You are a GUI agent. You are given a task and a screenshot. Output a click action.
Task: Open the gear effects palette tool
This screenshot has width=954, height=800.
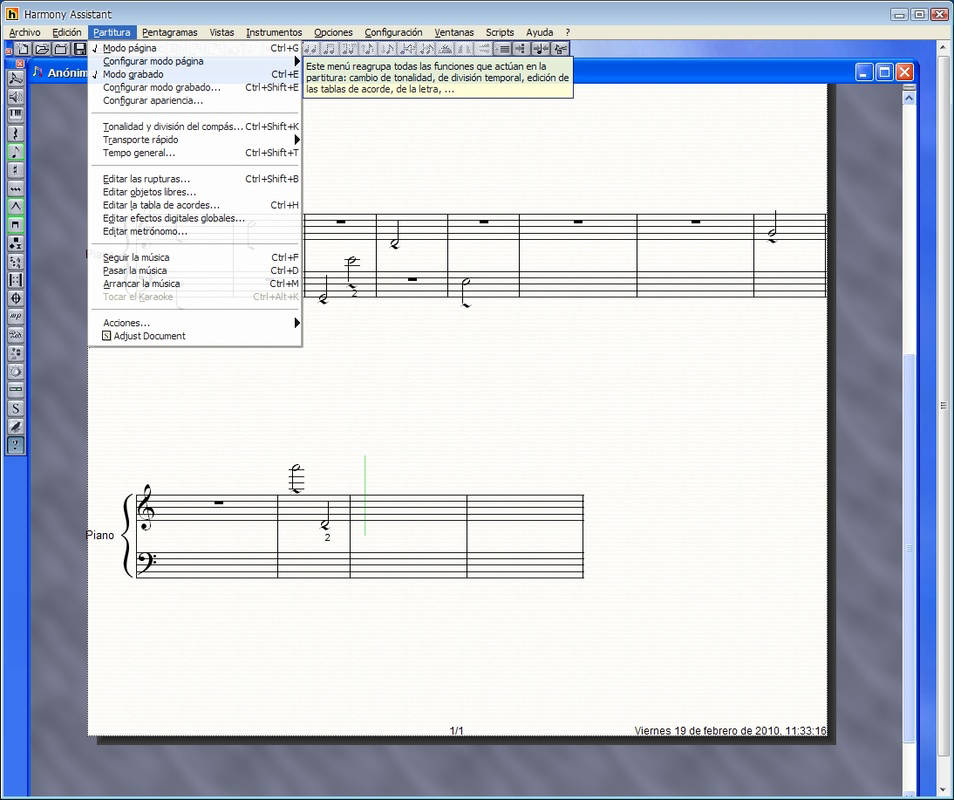pos(16,372)
